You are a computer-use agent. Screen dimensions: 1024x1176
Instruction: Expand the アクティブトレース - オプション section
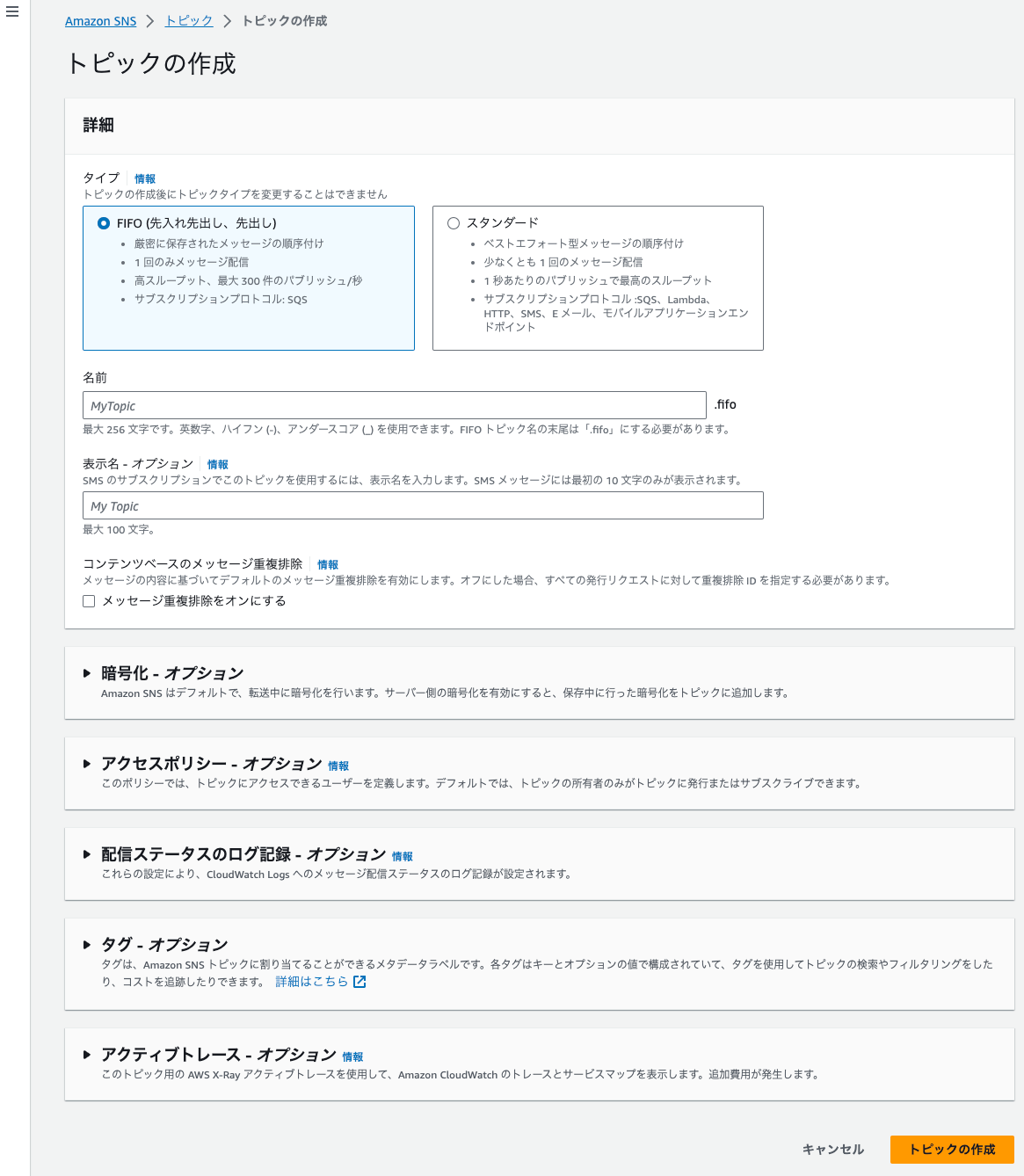pyautogui.click(x=87, y=1055)
